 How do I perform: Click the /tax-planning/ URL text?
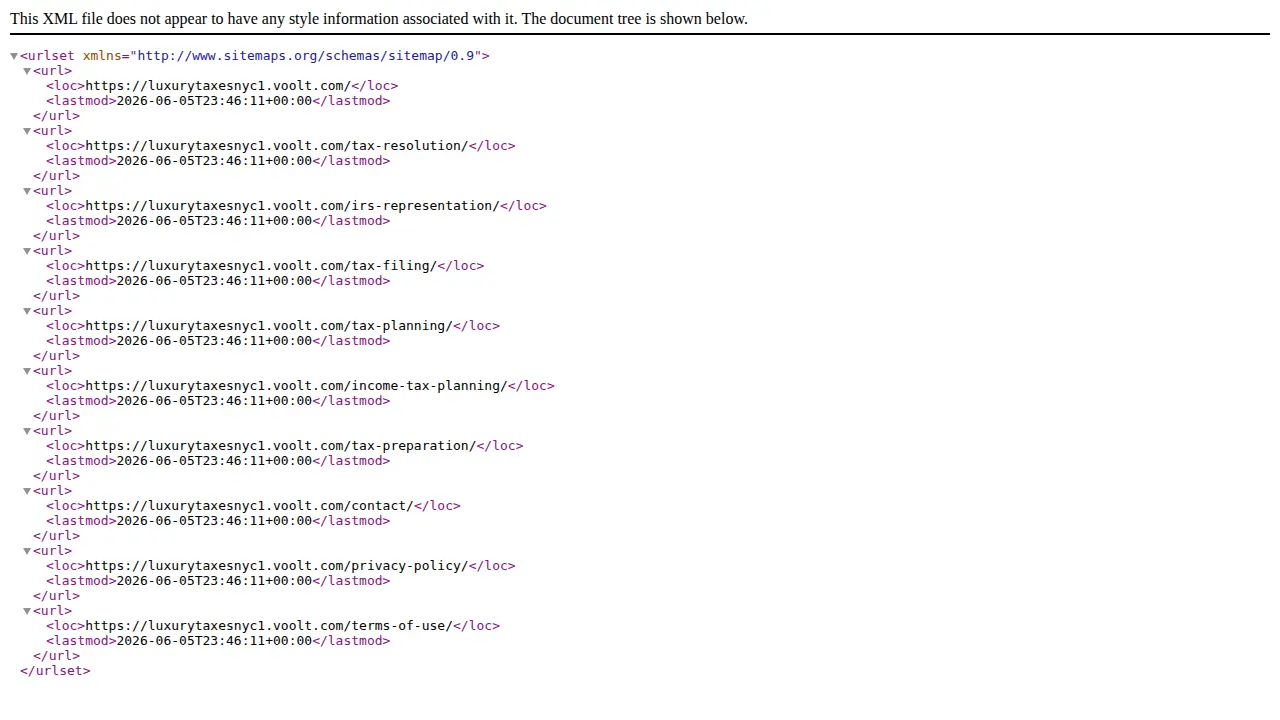tap(268, 326)
